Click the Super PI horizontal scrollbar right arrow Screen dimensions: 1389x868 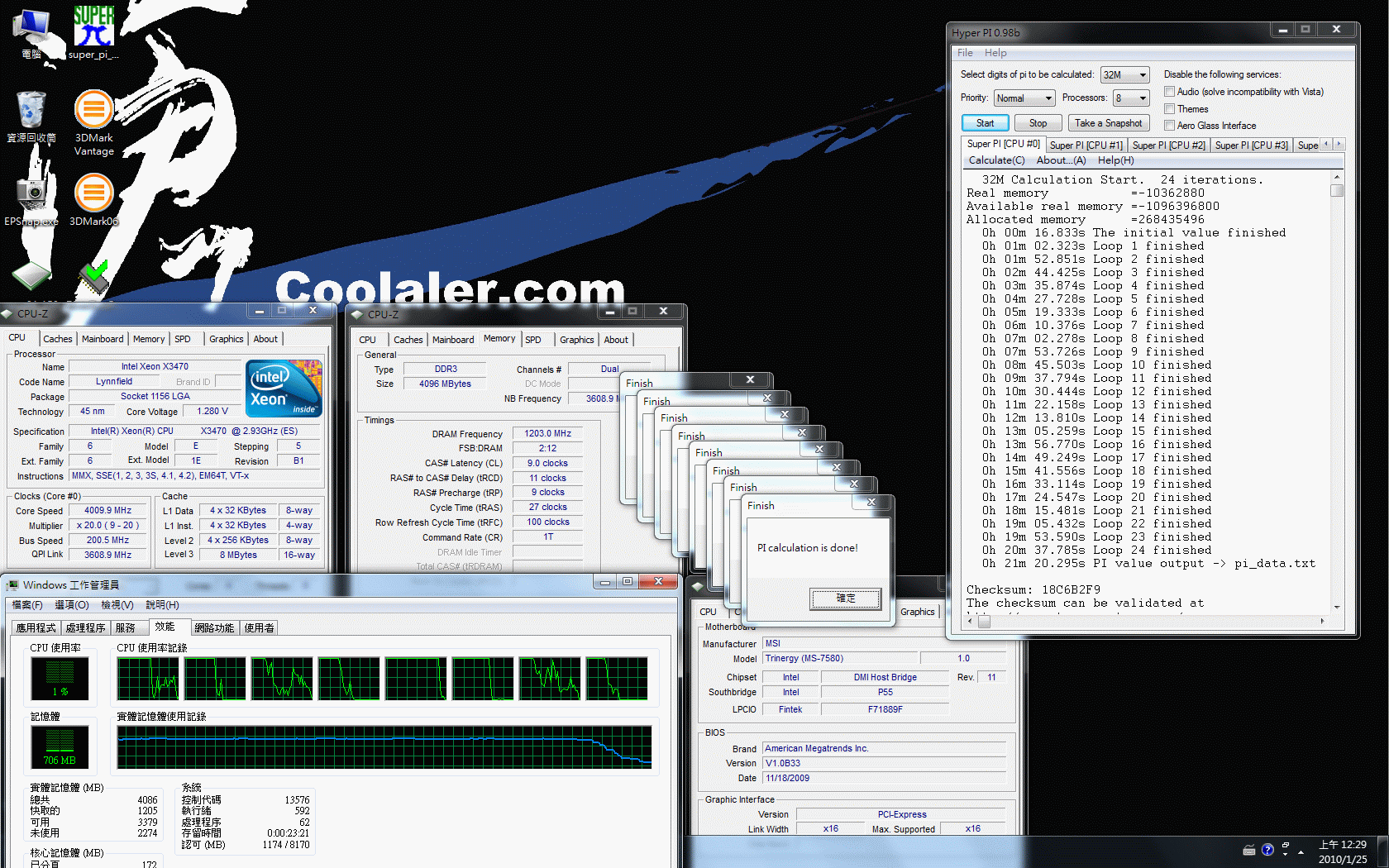[x=1322, y=621]
